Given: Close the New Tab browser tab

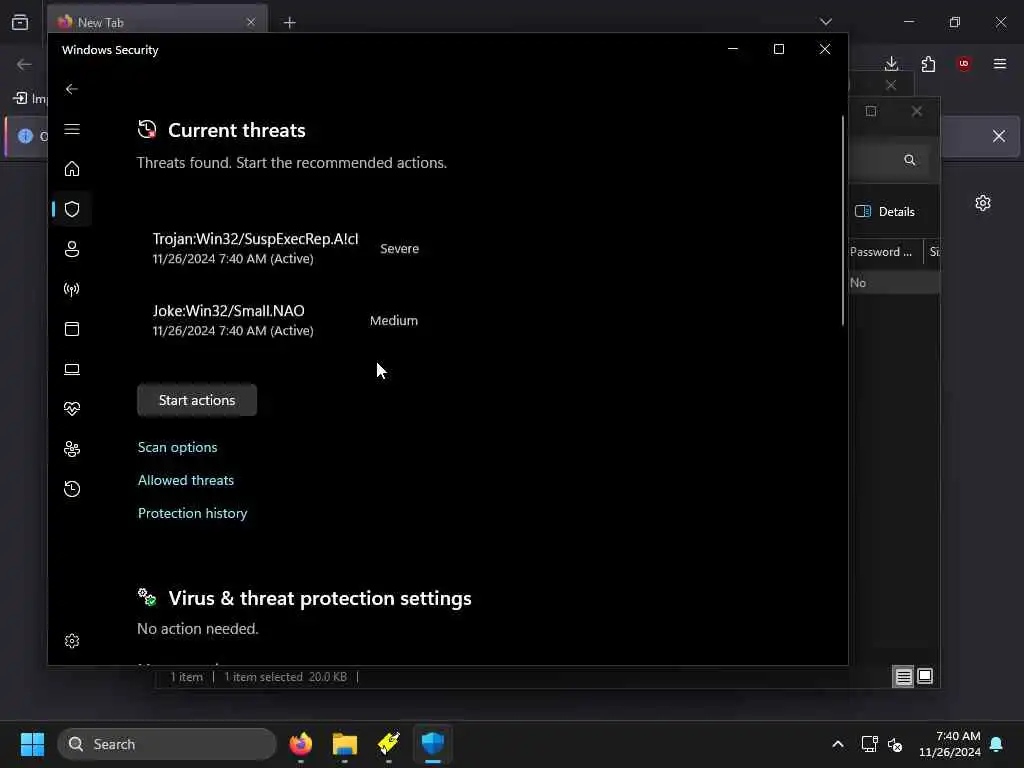Looking at the screenshot, I should pos(251,22).
